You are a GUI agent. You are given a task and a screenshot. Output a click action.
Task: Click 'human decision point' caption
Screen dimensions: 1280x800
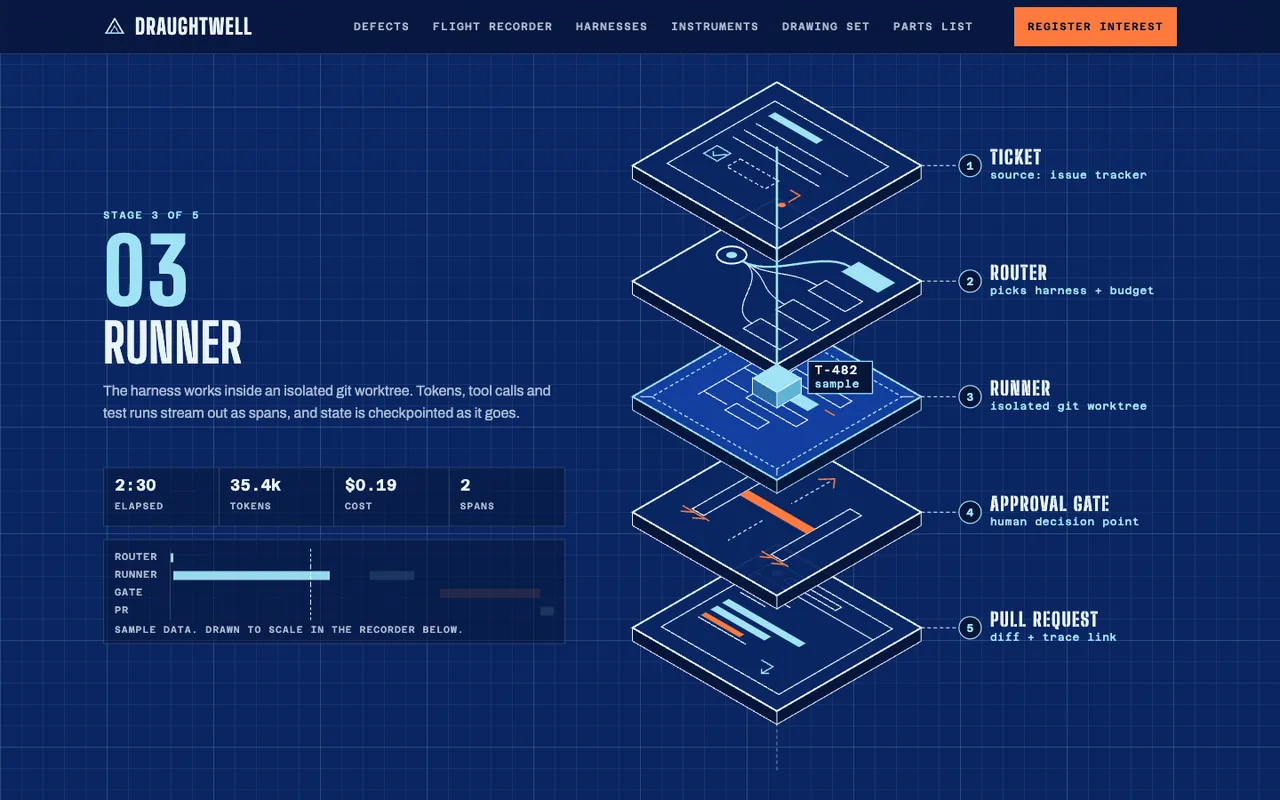coord(1064,522)
